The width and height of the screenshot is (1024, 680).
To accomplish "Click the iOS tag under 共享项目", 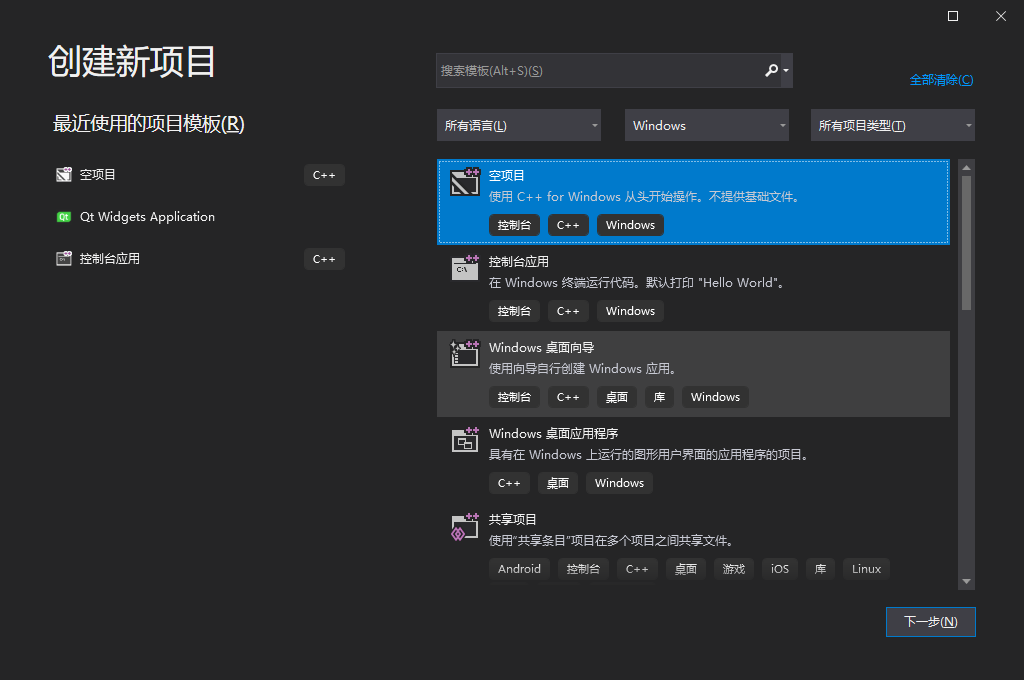I will point(780,569).
